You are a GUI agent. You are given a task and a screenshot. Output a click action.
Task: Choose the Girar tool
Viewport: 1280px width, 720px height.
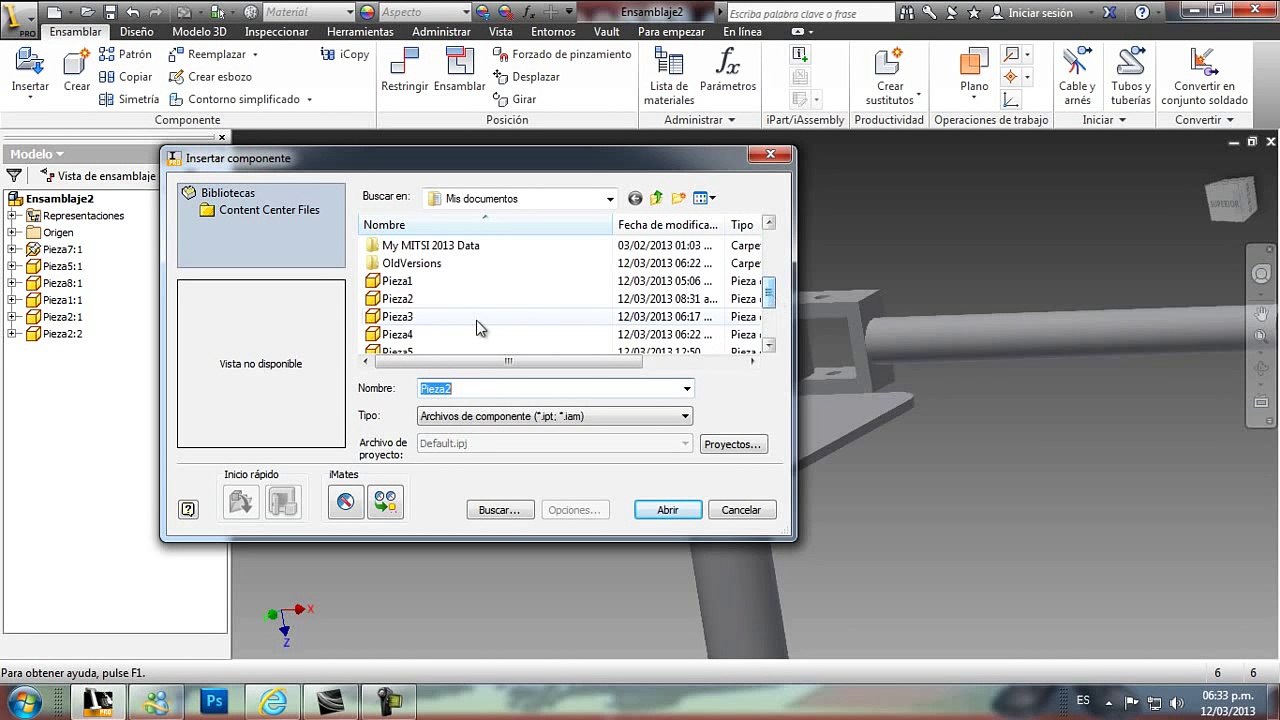[515, 99]
